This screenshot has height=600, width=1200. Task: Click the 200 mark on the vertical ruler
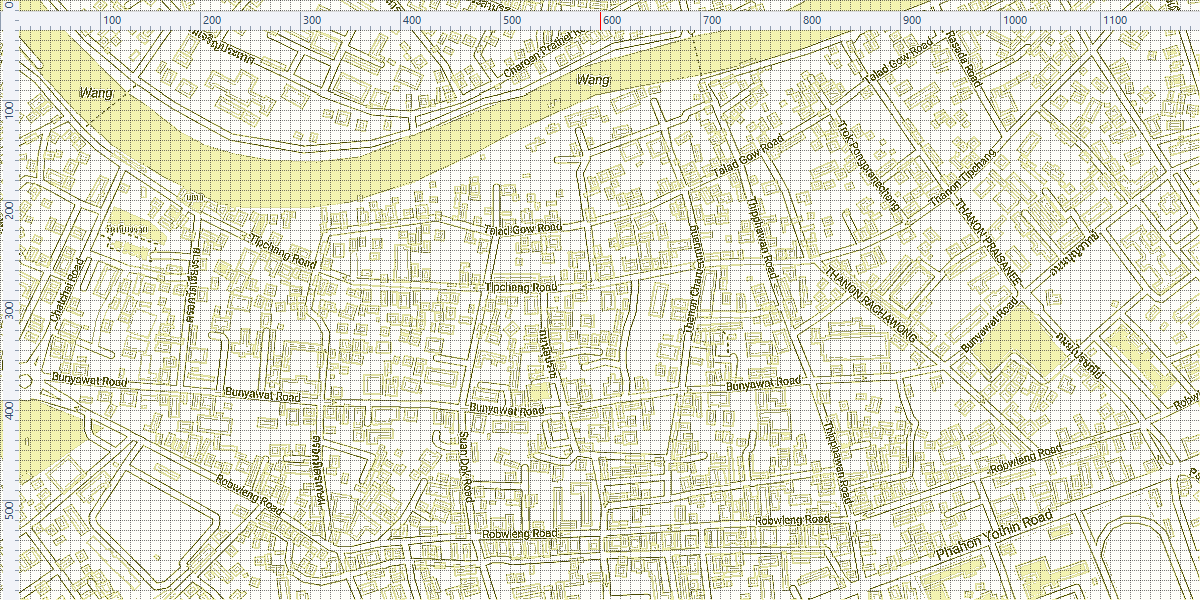(9, 211)
